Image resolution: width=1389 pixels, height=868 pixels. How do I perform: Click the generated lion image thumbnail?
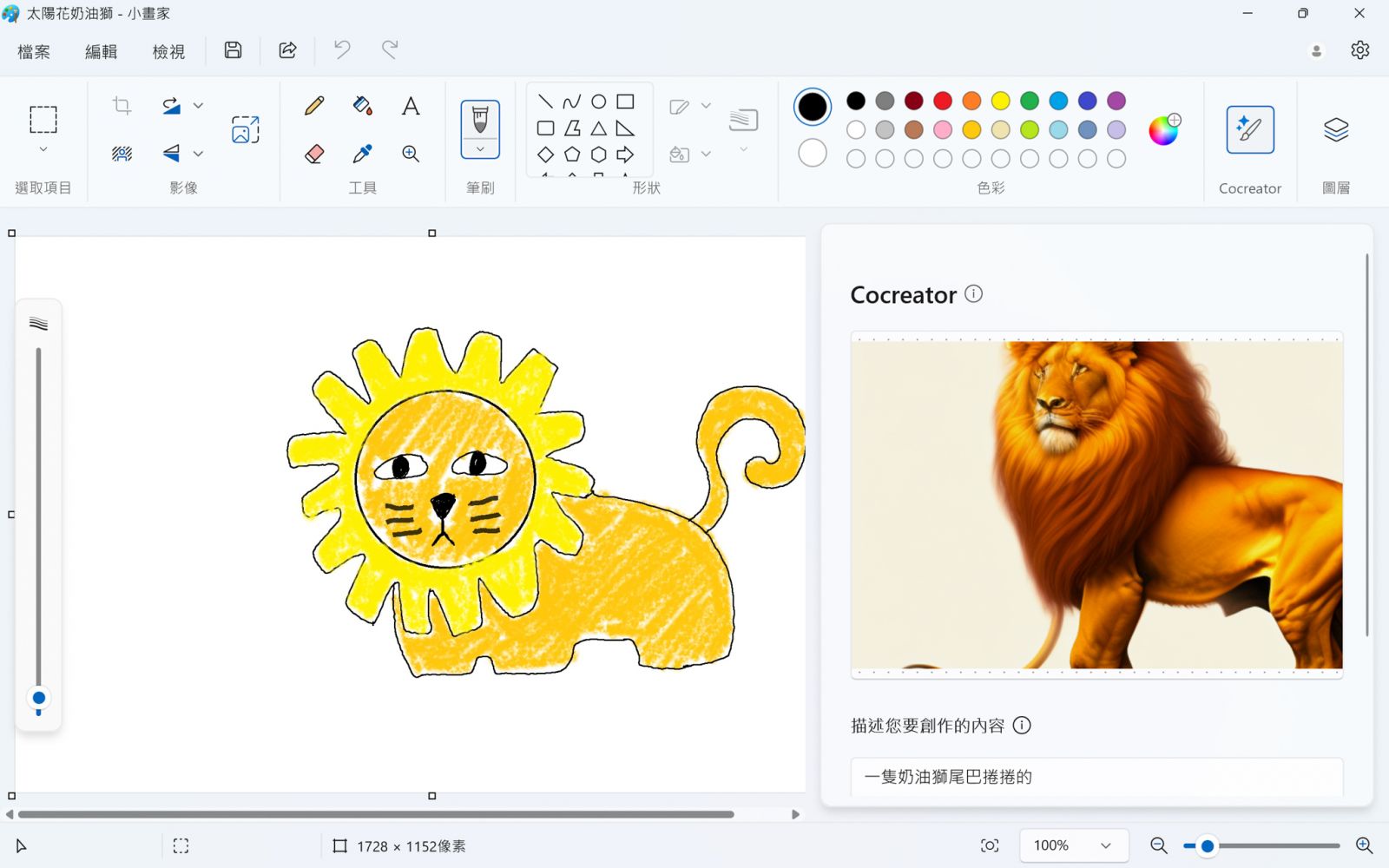tap(1097, 504)
